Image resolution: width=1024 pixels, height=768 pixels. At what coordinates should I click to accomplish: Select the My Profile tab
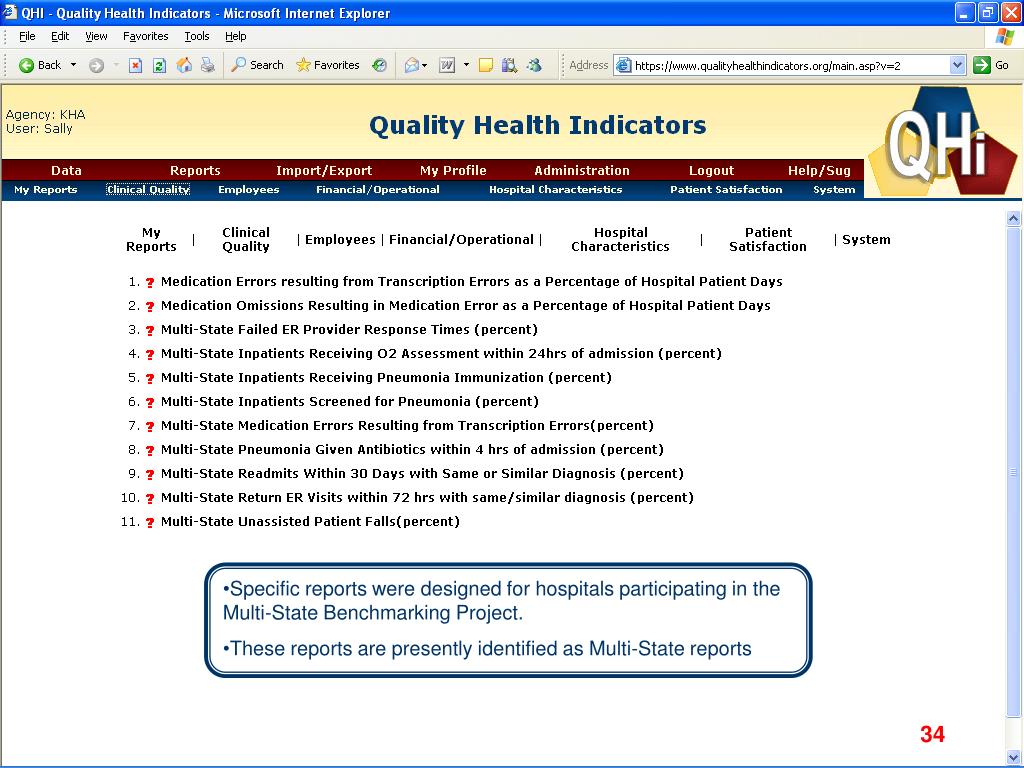[453, 170]
